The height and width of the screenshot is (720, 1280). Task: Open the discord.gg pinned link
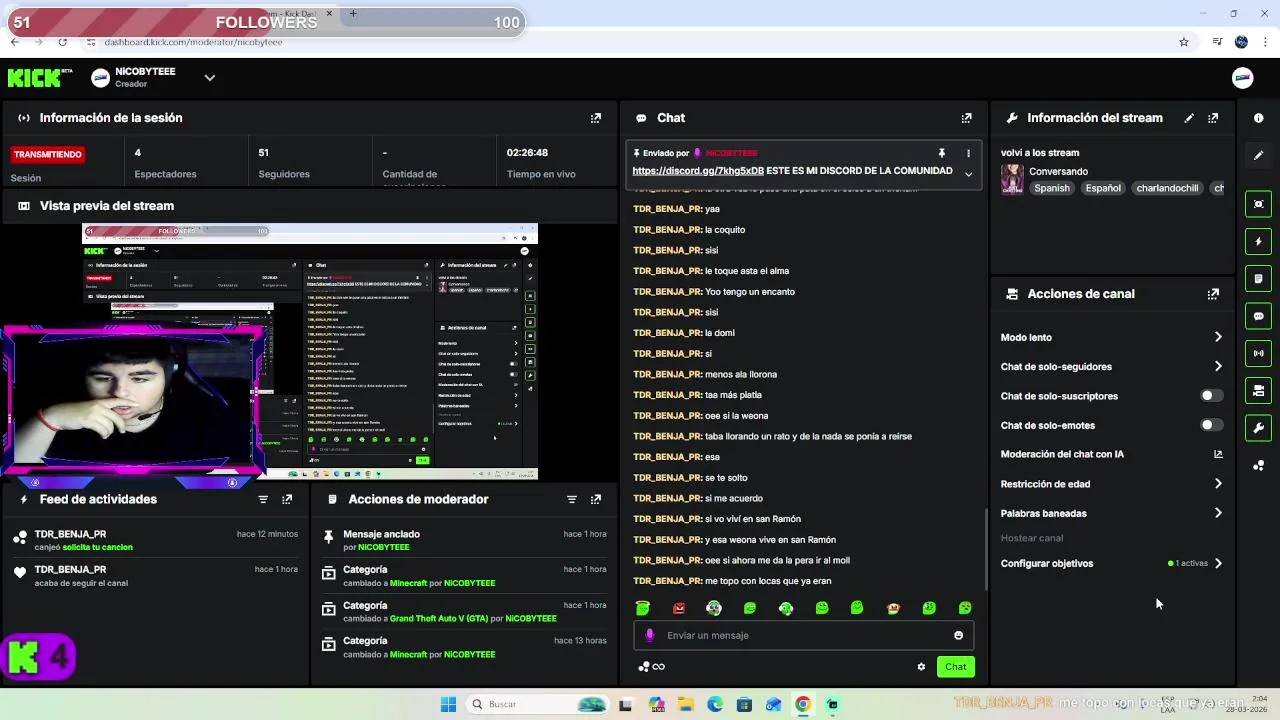coord(698,171)
